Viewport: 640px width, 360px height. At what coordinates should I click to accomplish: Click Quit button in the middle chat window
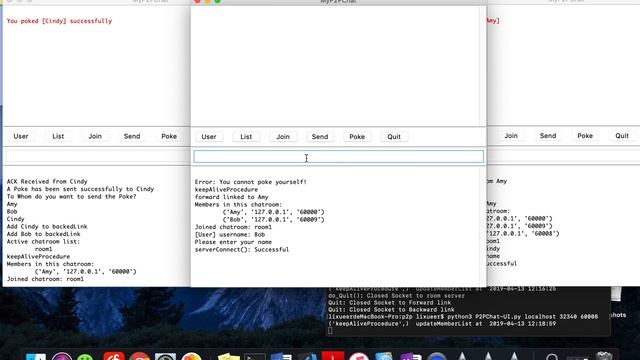(394, 137)
